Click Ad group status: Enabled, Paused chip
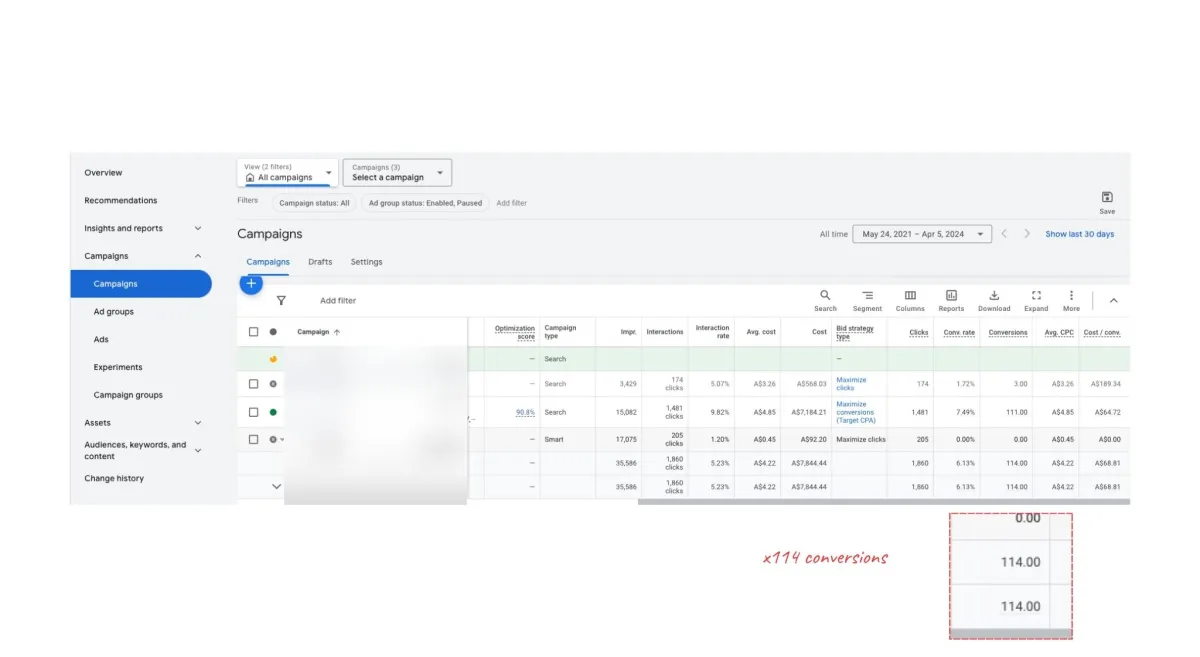The height and width of the screenshot is (657, 1200). click(x=425, y=203)
